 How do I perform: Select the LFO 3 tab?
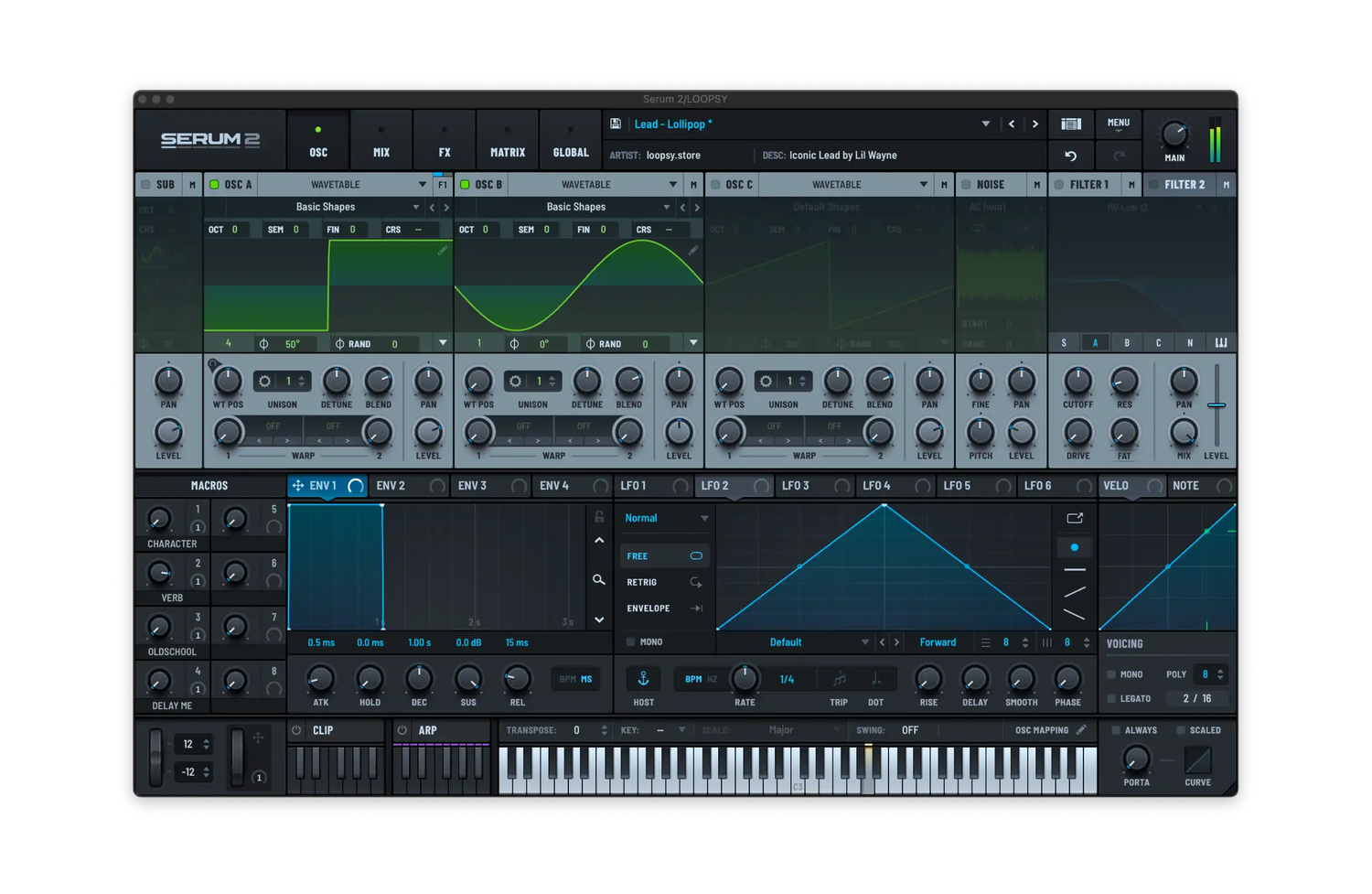click(x=815, y=486)
